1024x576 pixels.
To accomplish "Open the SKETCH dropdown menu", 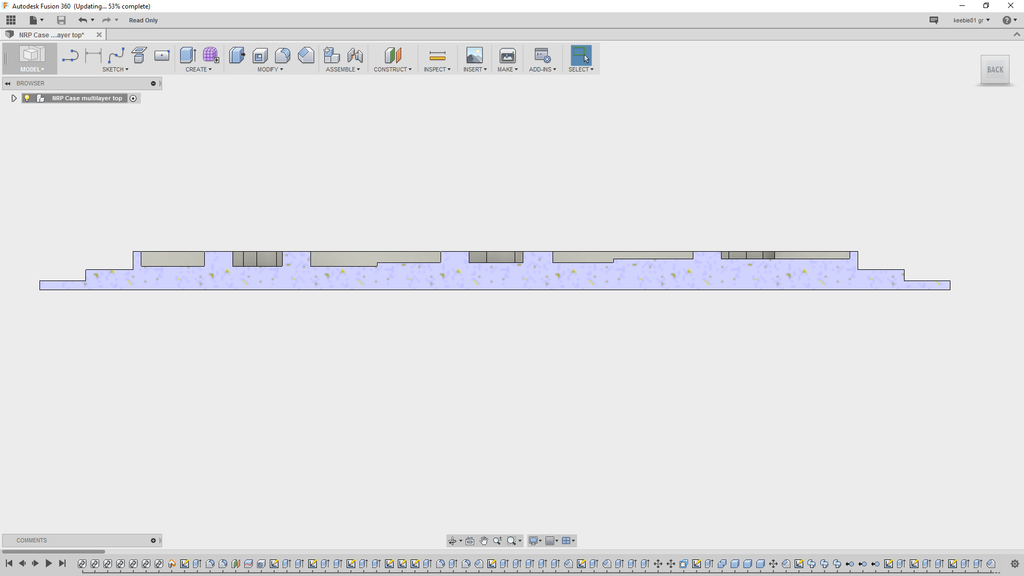I will [x=116, y=69].
